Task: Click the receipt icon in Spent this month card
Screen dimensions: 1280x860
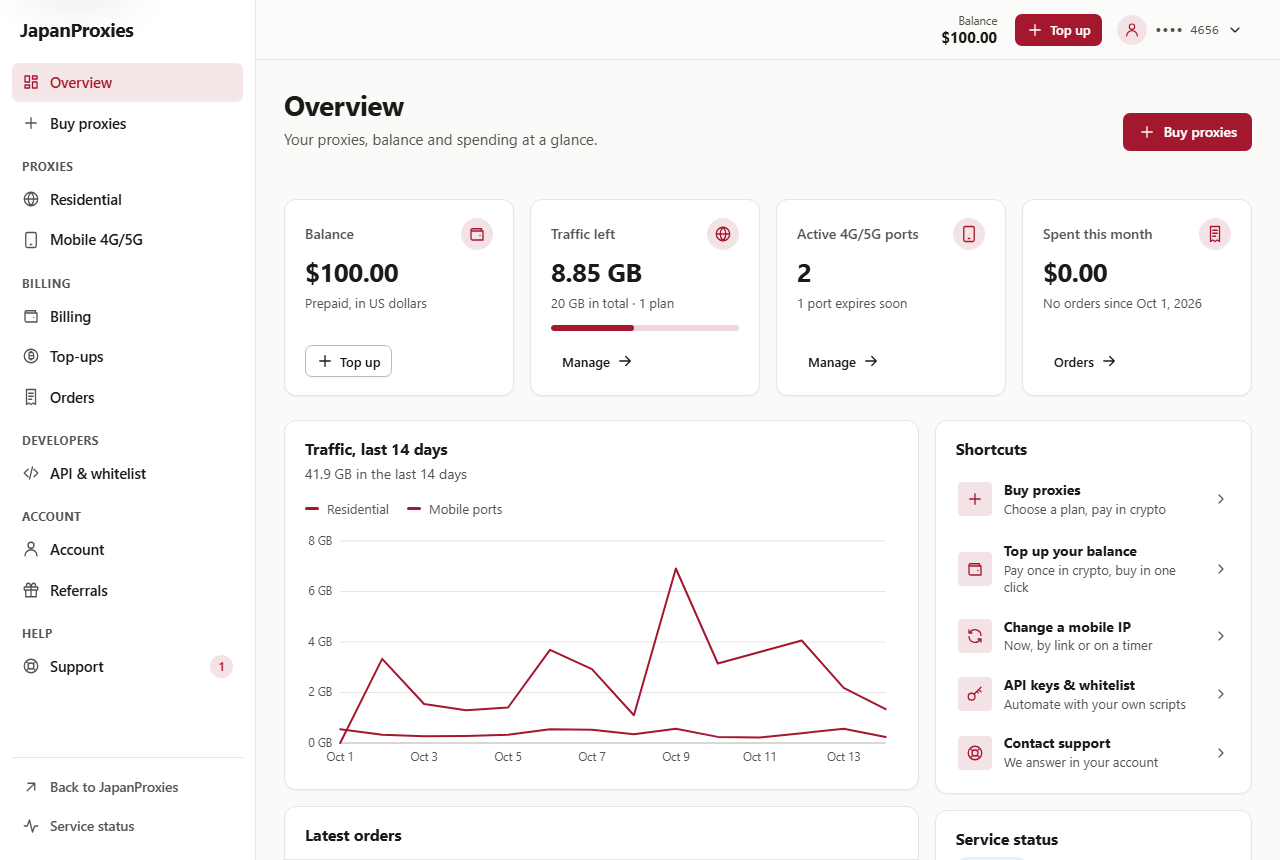Action: pos(1215,234)
